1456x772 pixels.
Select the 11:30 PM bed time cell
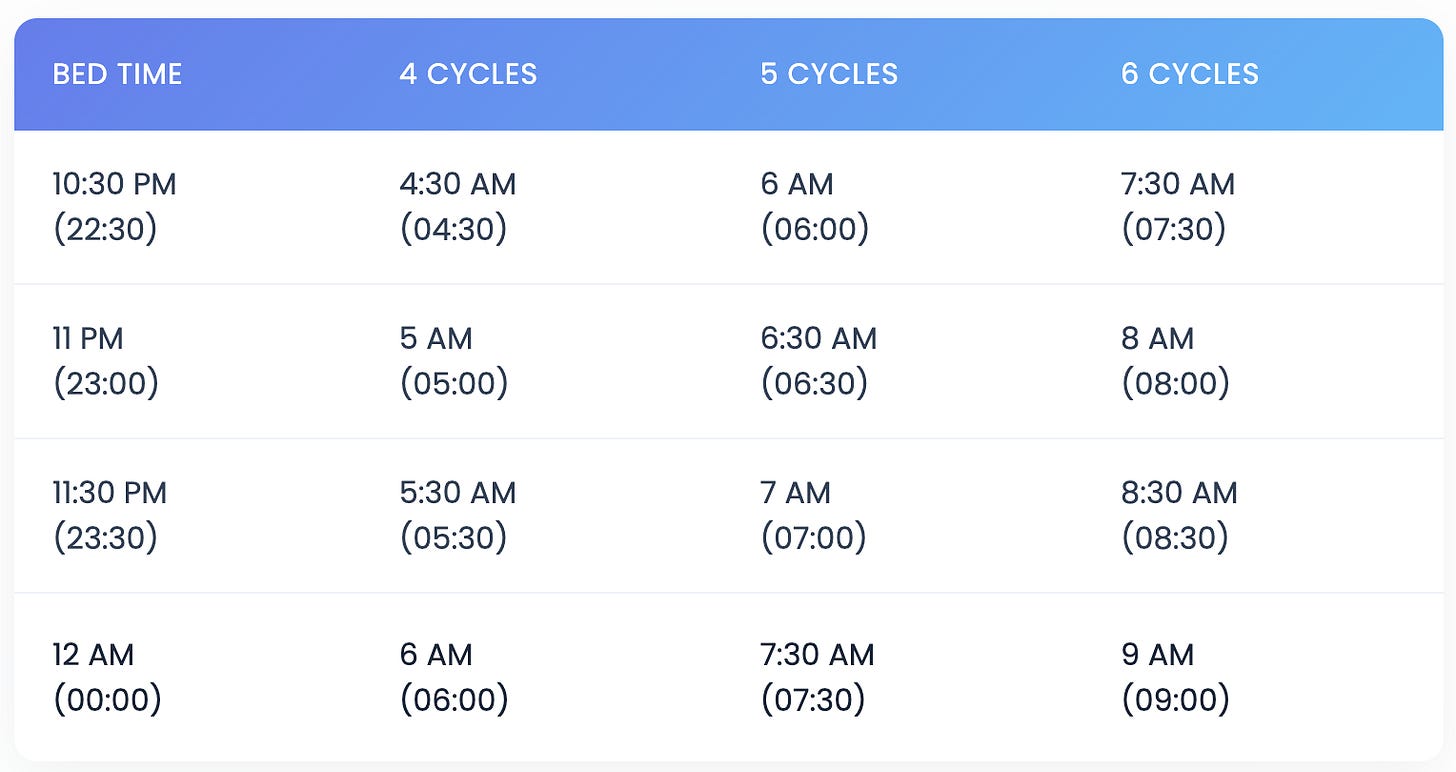[x=110, y=515]
